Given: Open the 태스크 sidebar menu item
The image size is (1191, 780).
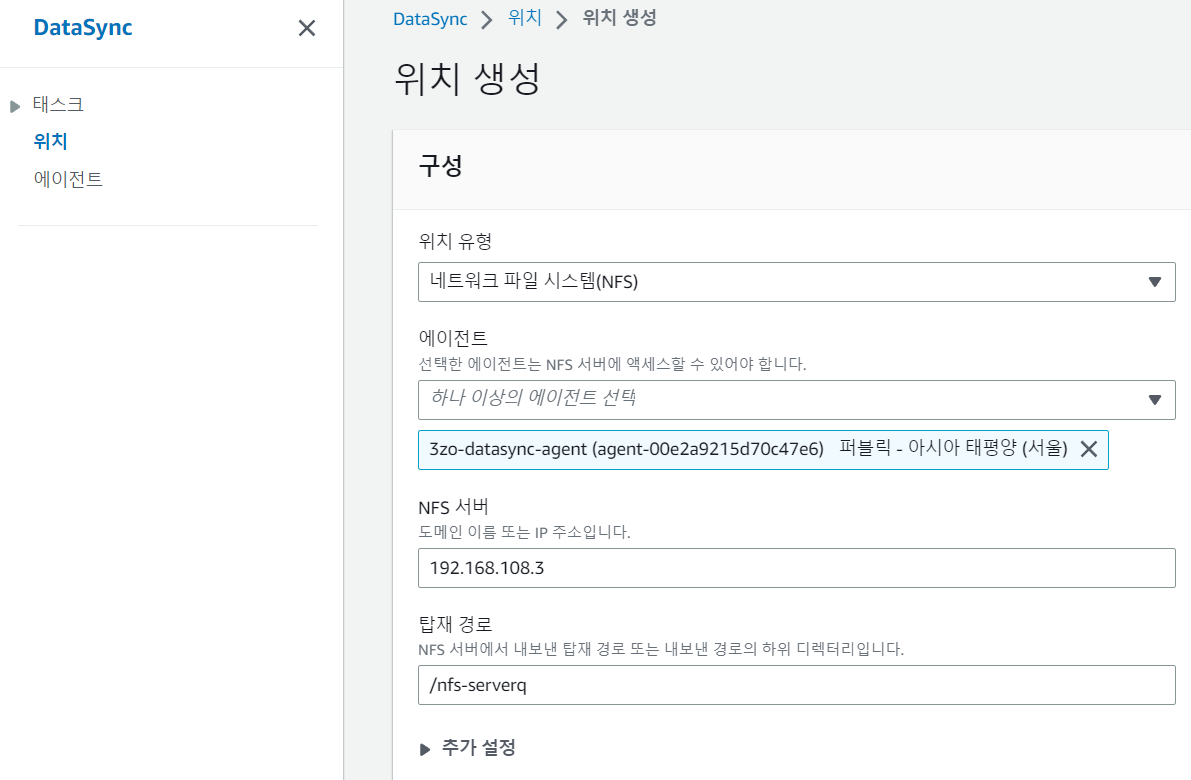Looking at the screenshot, I should click(58, 105).
